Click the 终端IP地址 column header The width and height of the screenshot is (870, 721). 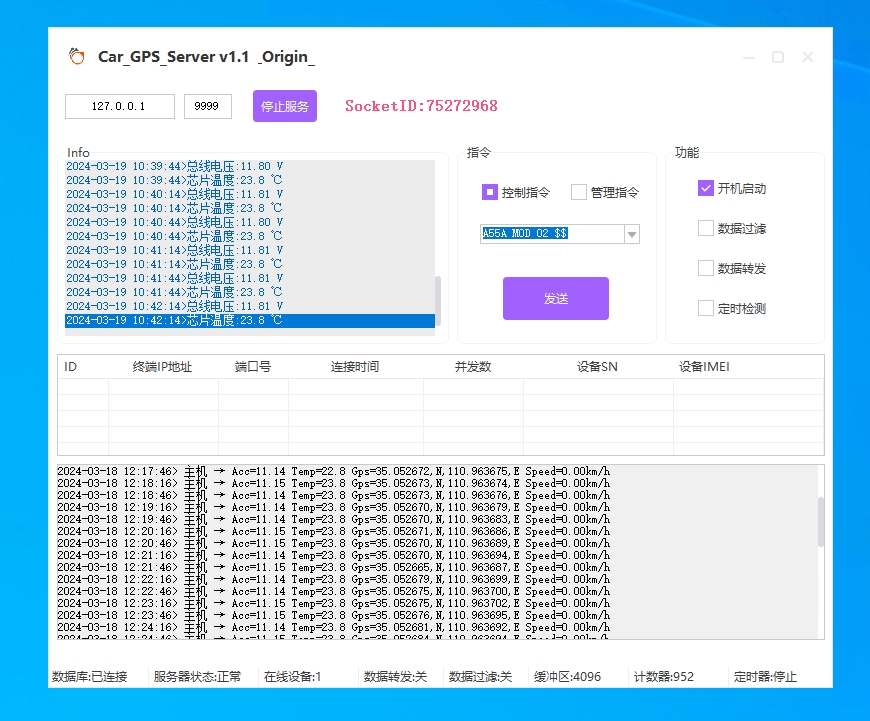click(163, 367)
